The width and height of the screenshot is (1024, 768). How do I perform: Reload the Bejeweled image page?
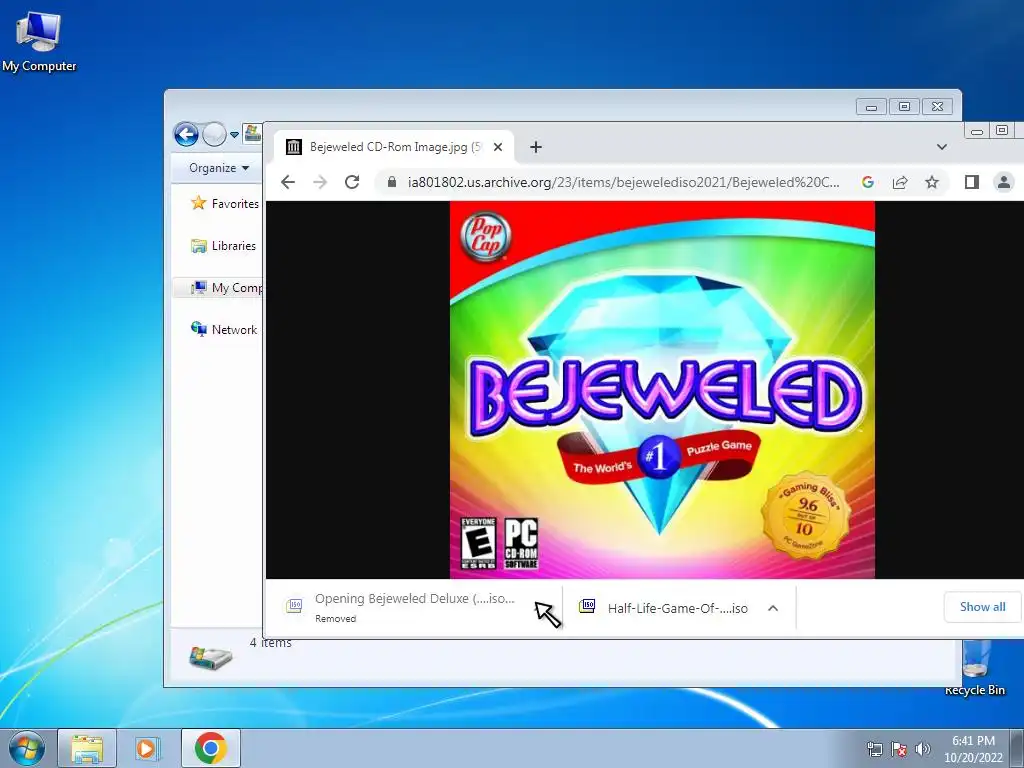point(352,182)
